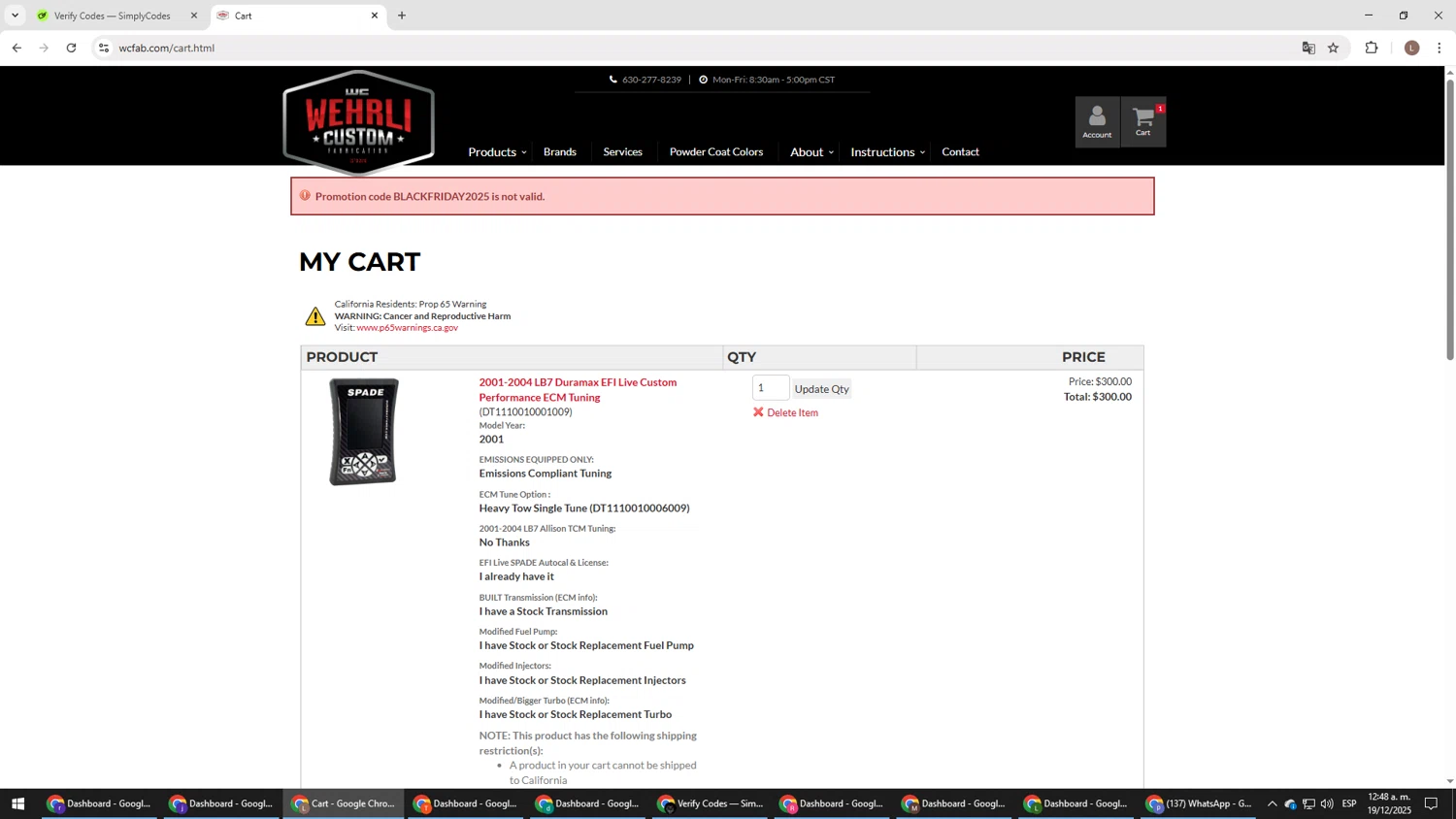Close the Verify Codes tab
Viewport: 1456px width, 819px height.
tap(193, 16)
